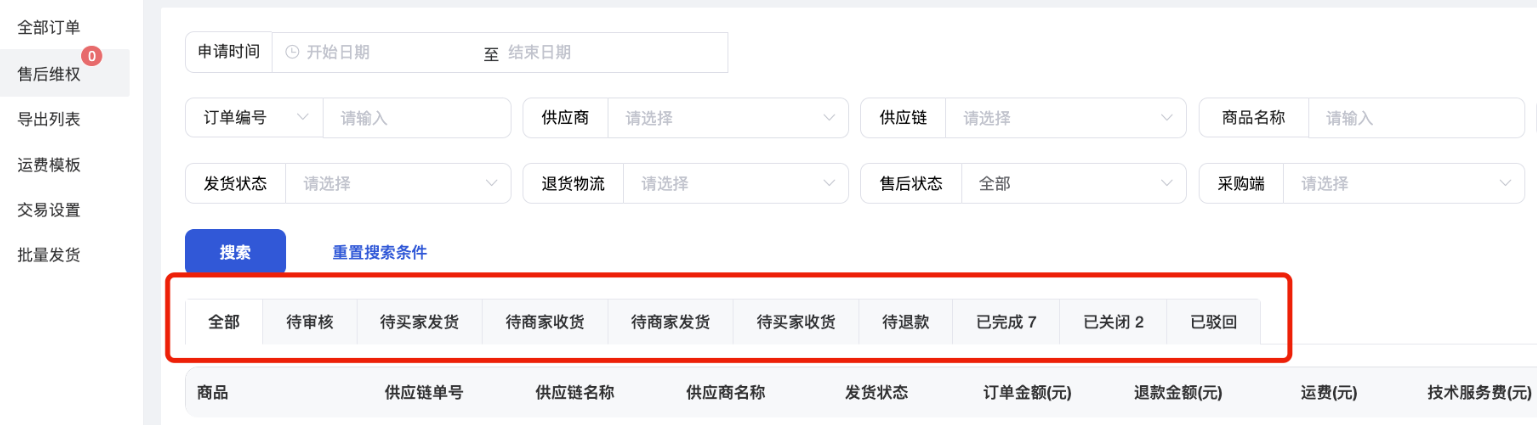1537x425 pixels.
Task: Open the 已关闭 2 tab
Action: [x=1113, y=322]
